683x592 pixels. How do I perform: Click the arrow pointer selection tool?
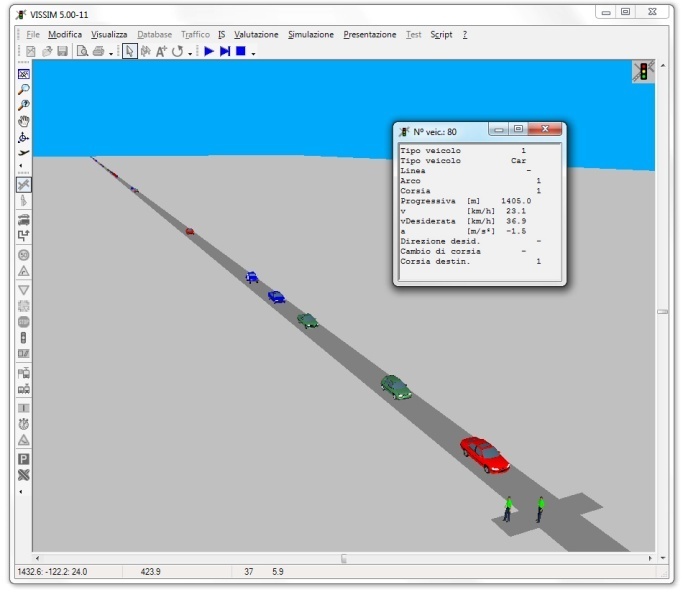[x=130, y=51]
